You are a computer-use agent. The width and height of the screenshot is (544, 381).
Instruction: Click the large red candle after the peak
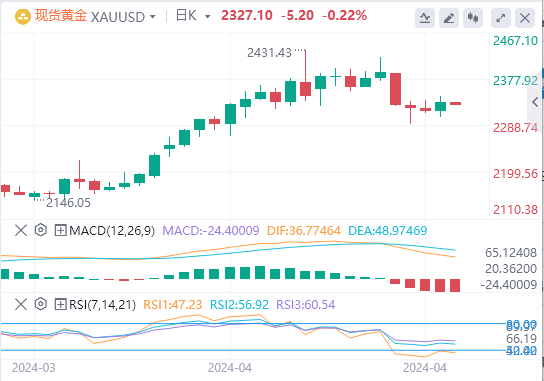(396, 89)
